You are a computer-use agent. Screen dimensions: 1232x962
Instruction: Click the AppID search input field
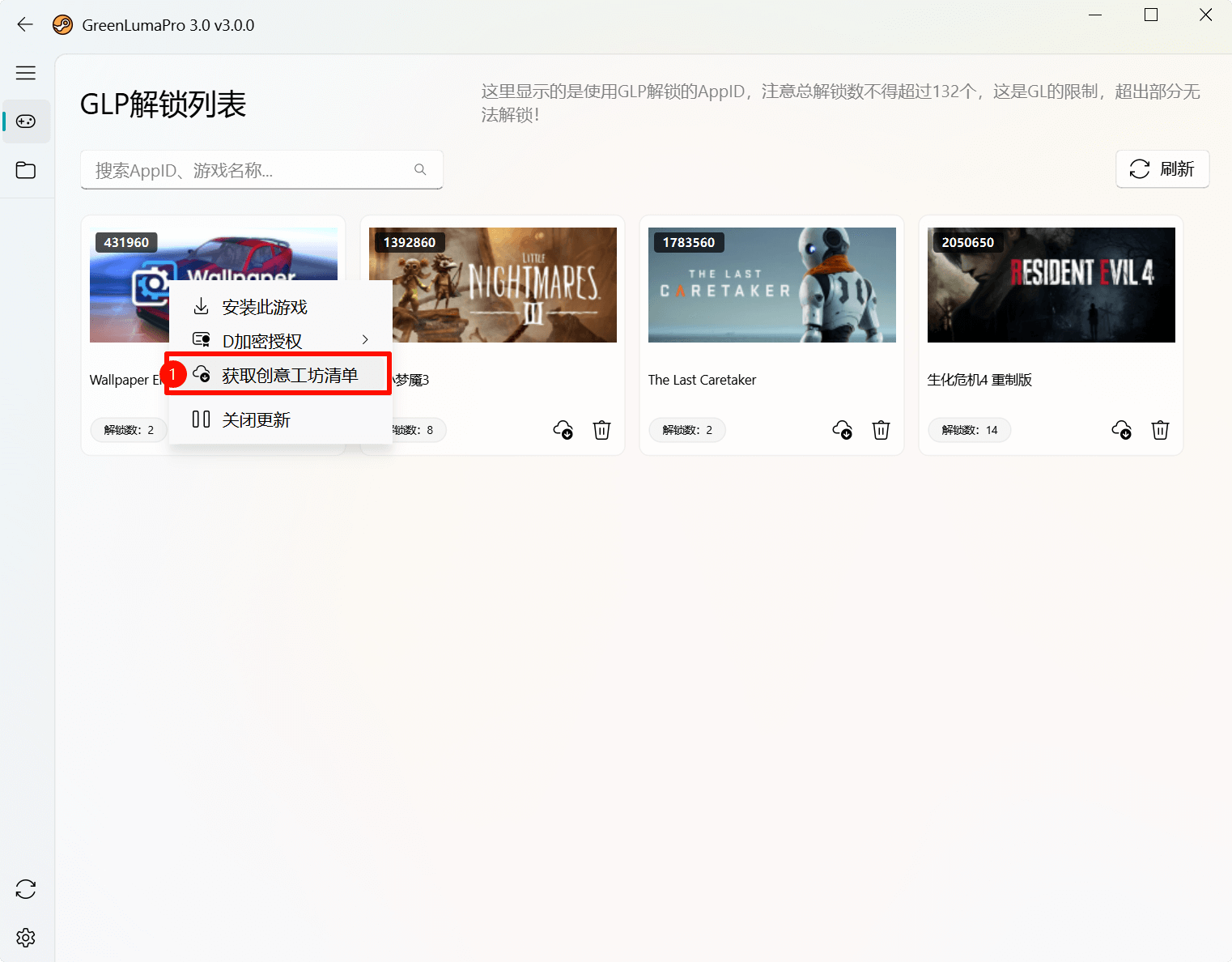[251, 170]
